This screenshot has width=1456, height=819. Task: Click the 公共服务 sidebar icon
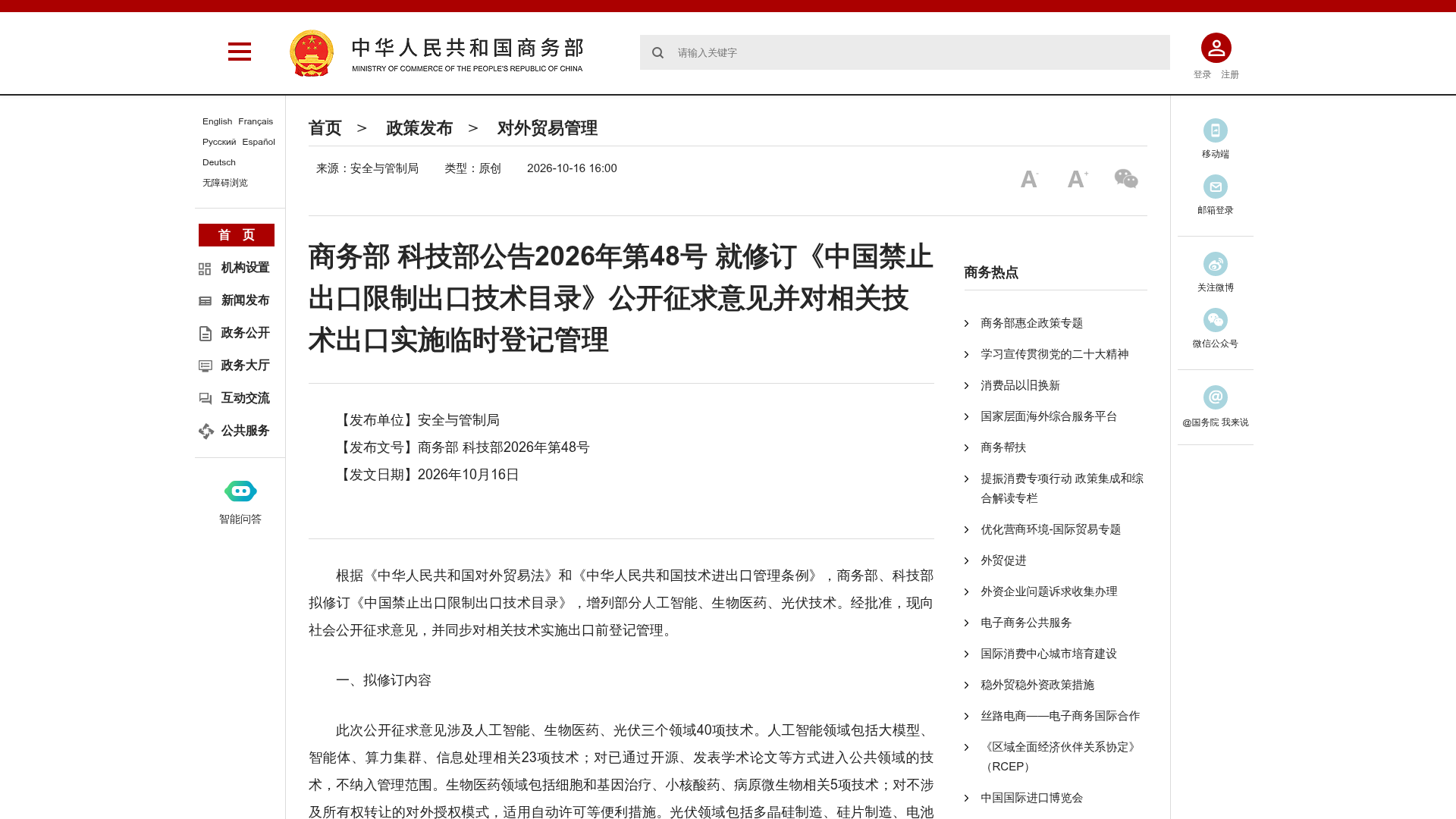(206, 431)
